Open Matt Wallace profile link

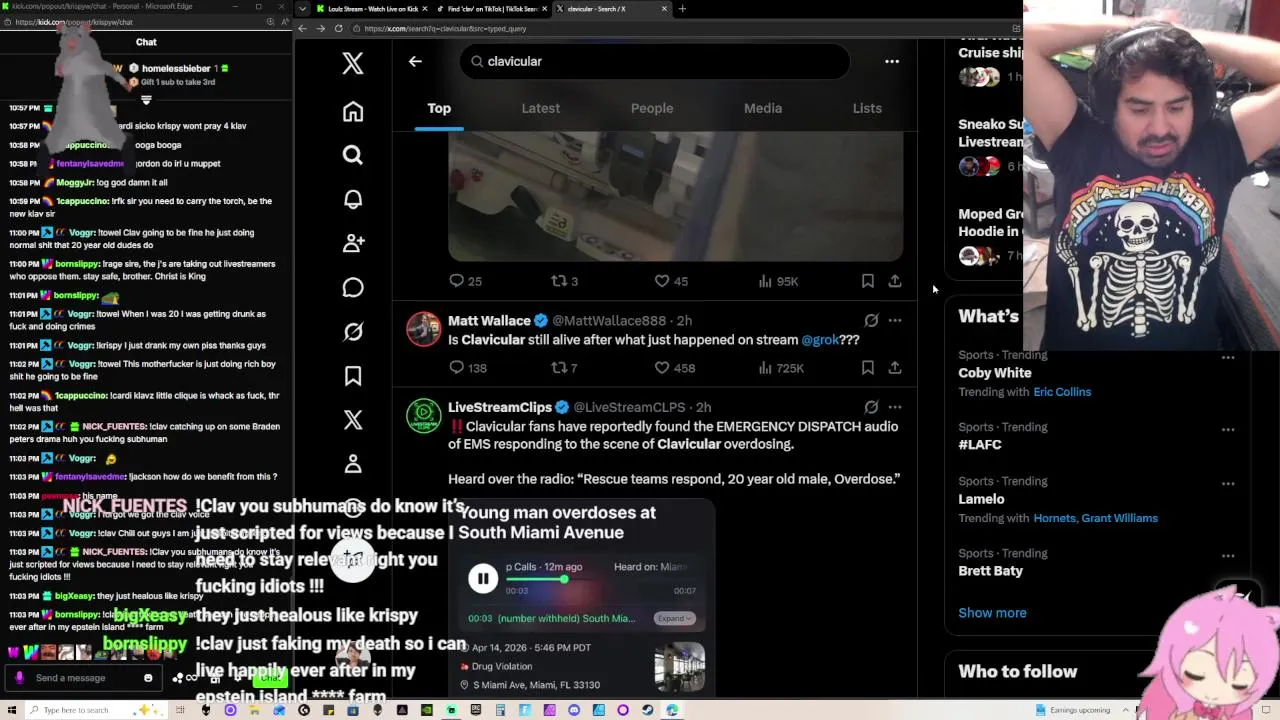(x=489, y=320)
